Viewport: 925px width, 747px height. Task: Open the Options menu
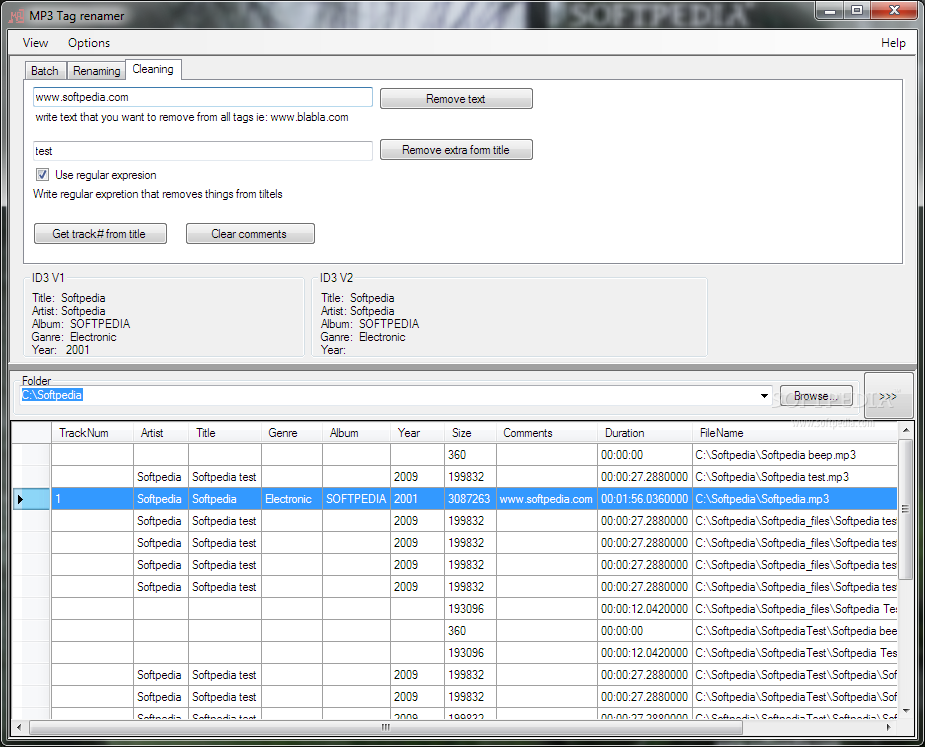coord(89,43)
